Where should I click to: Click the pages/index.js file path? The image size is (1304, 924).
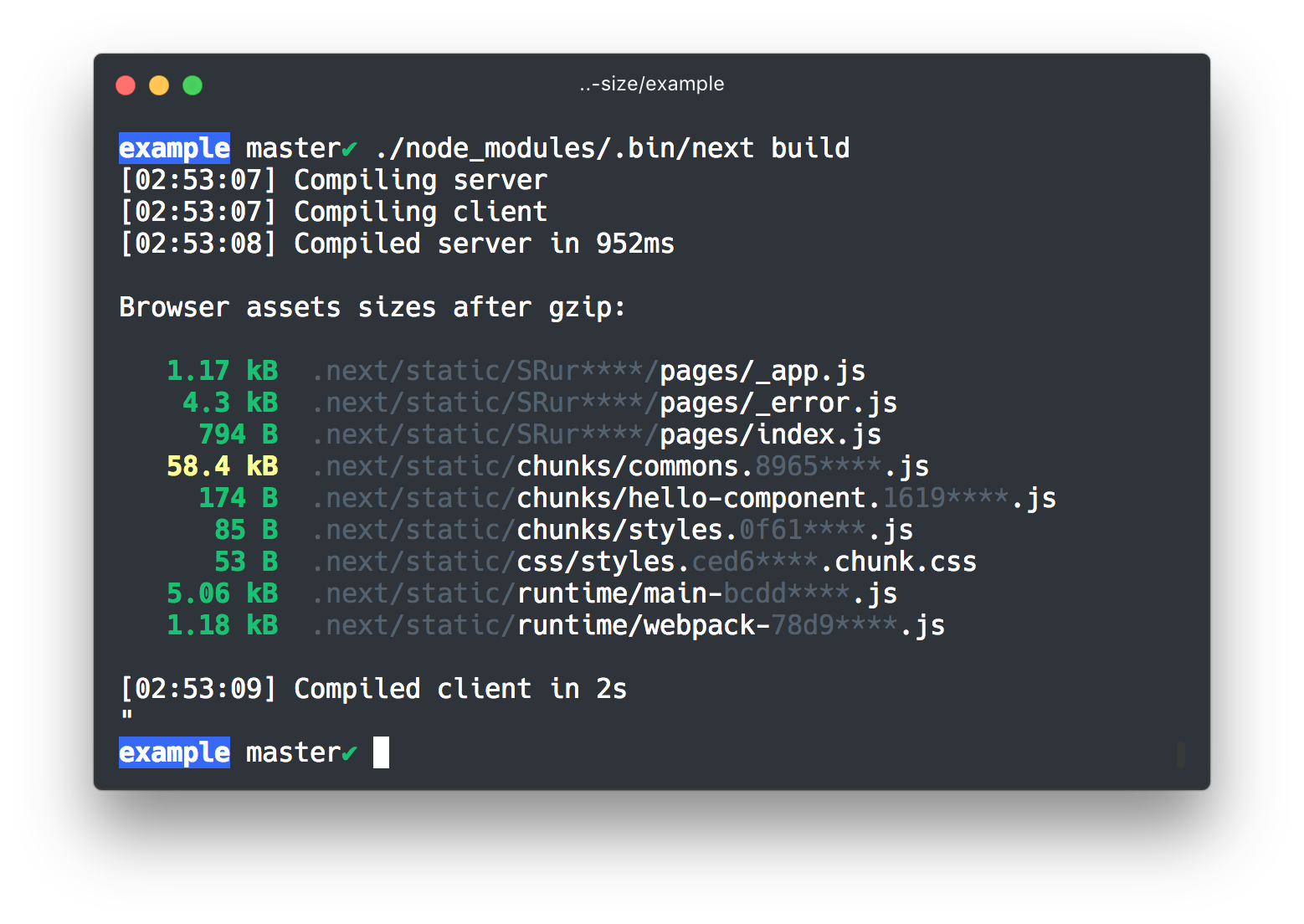(596, 434)
